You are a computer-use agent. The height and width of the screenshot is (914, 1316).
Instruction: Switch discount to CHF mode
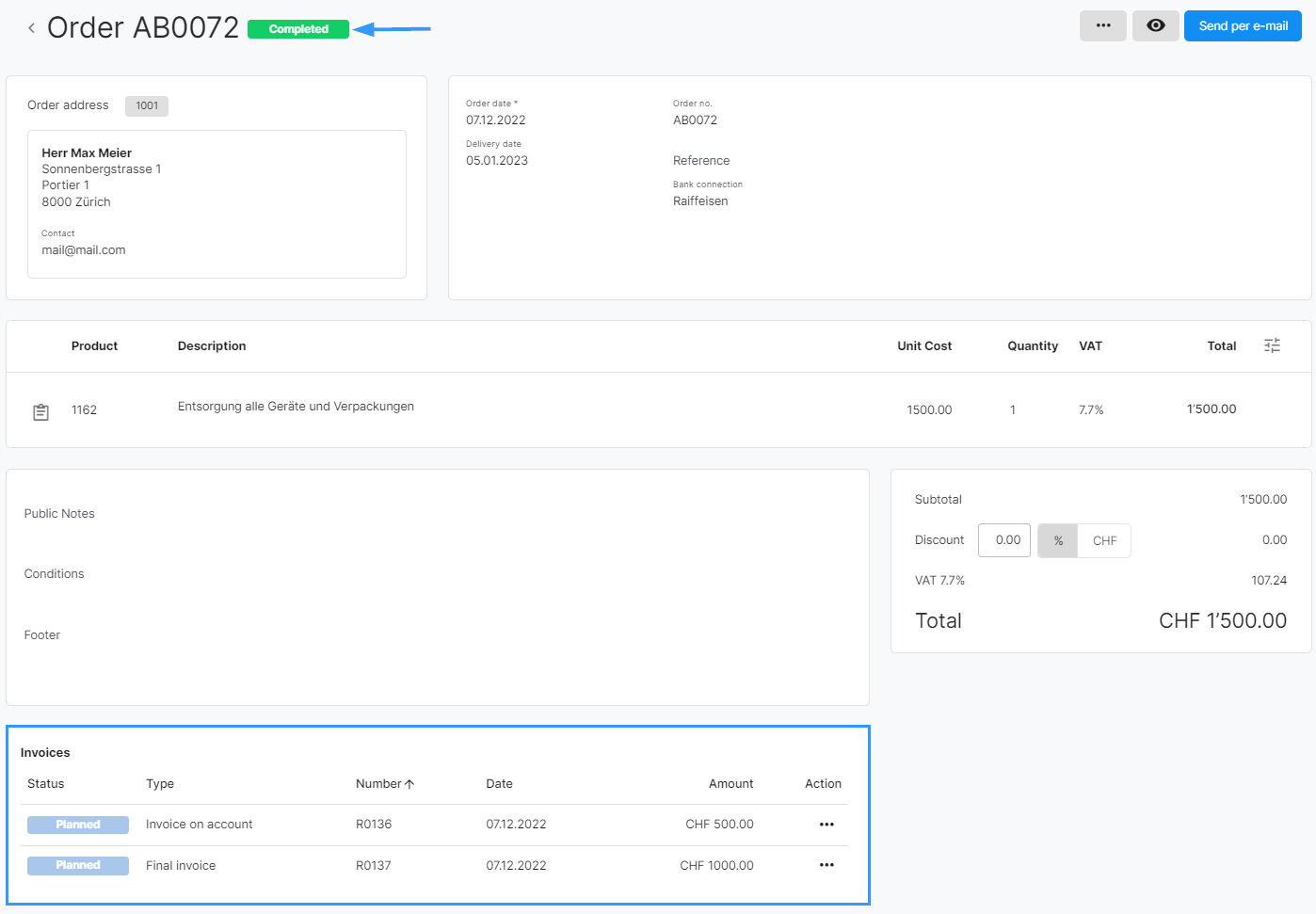pos(1104,540)
